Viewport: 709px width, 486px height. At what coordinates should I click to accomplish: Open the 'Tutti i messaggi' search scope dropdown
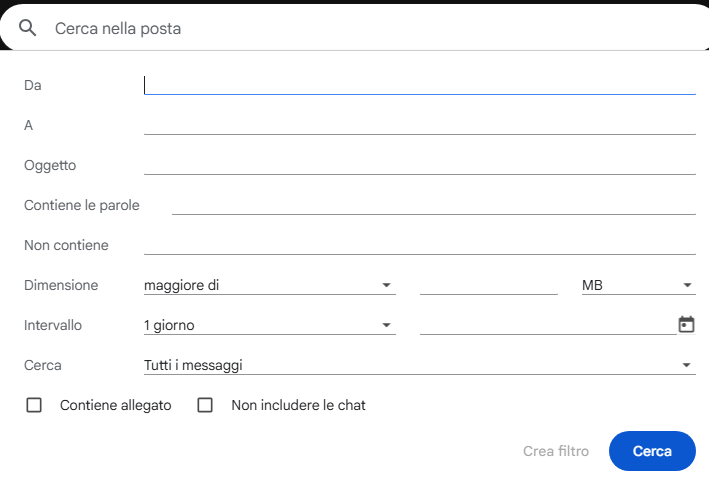point(419,365)
